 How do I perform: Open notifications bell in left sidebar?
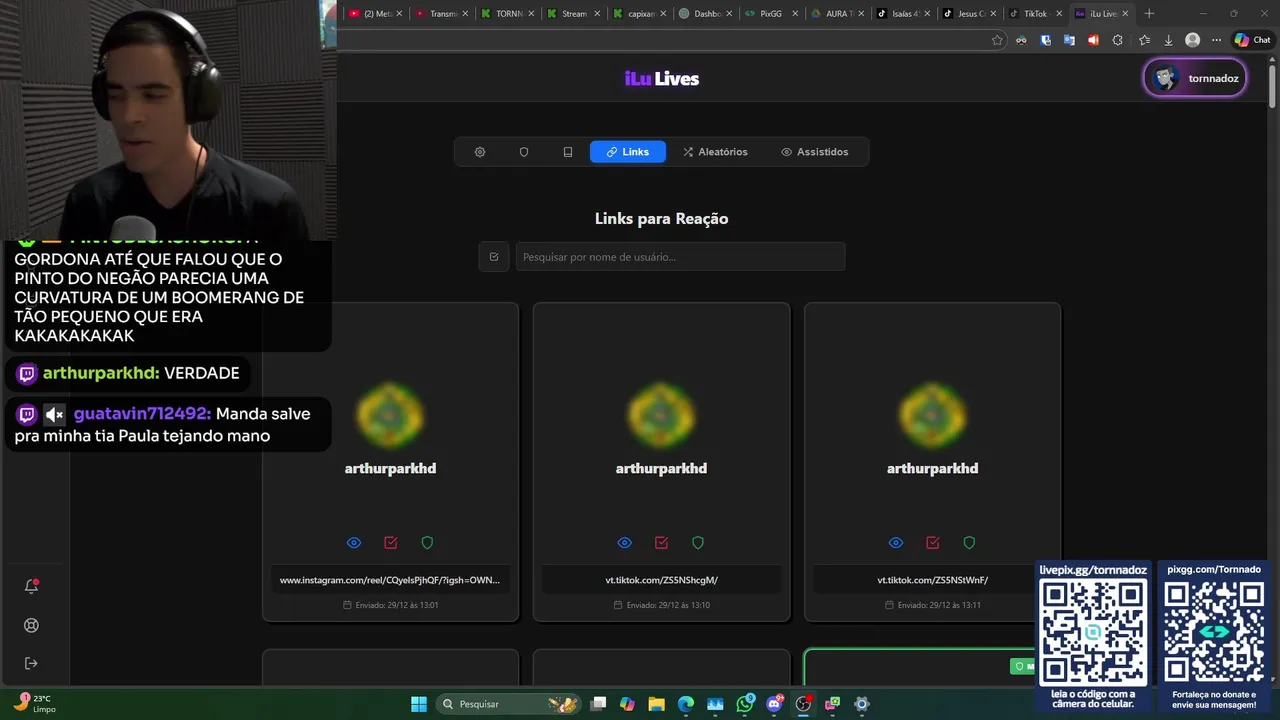tap(31, 587)
